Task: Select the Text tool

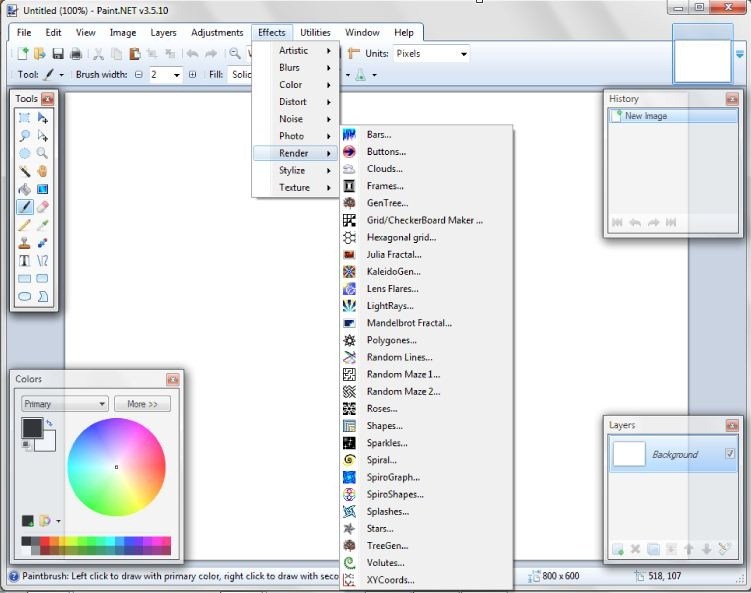Action: pos(24,261)
